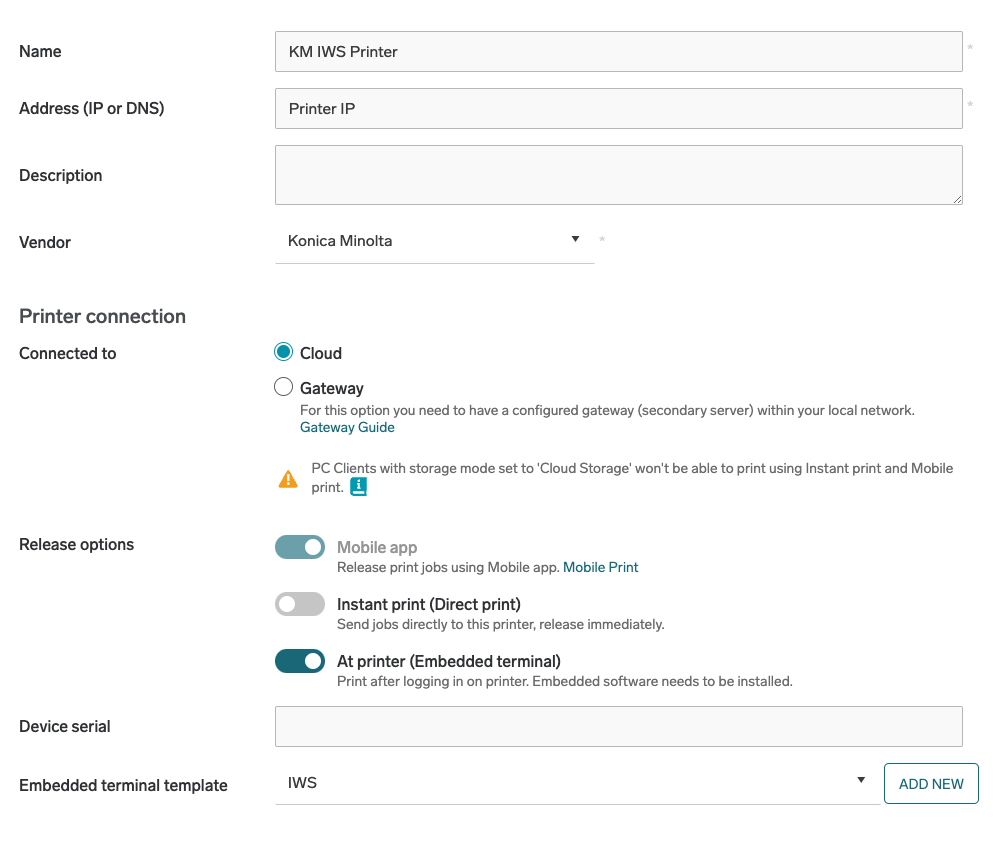Screen dimensions: 1007x858
Task: Select the Device serial input box
Action: 618,726
